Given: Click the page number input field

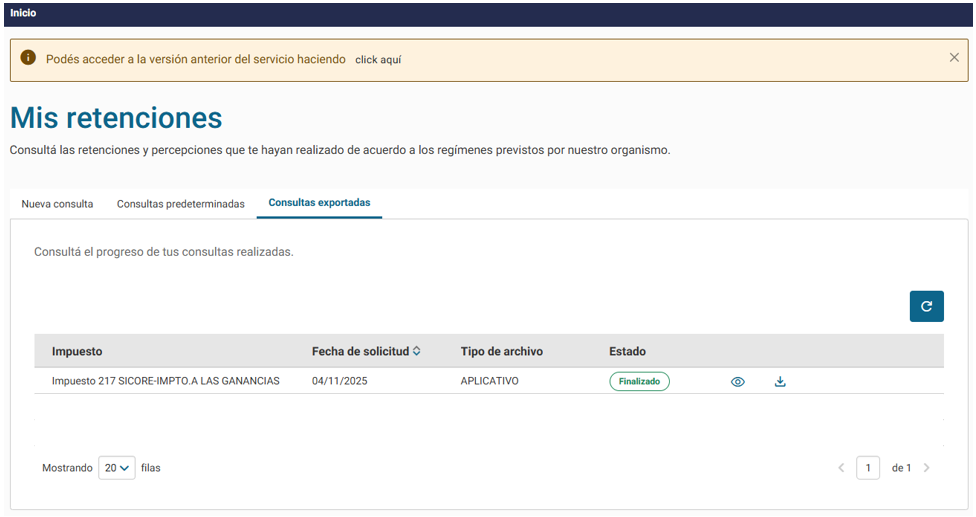Looking at the screenshot, I should pos(868,468).
